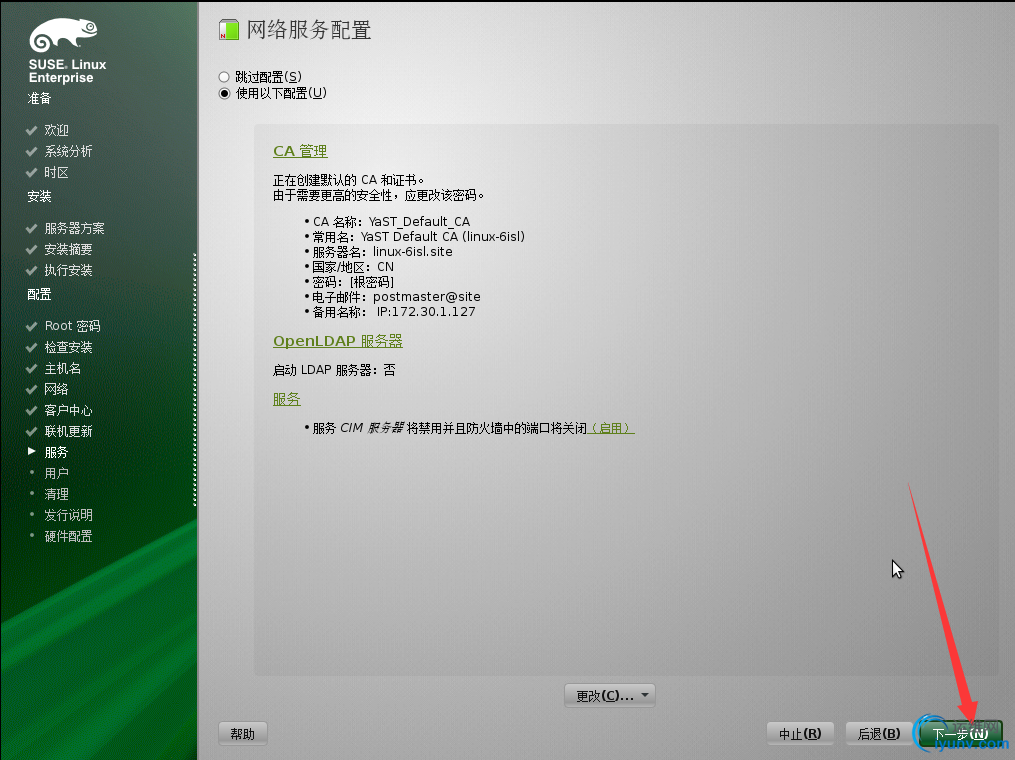Select the 安装摘要 step in sidebar
The height and width of the screenshot is (760, 1015).
pos(68,249)
